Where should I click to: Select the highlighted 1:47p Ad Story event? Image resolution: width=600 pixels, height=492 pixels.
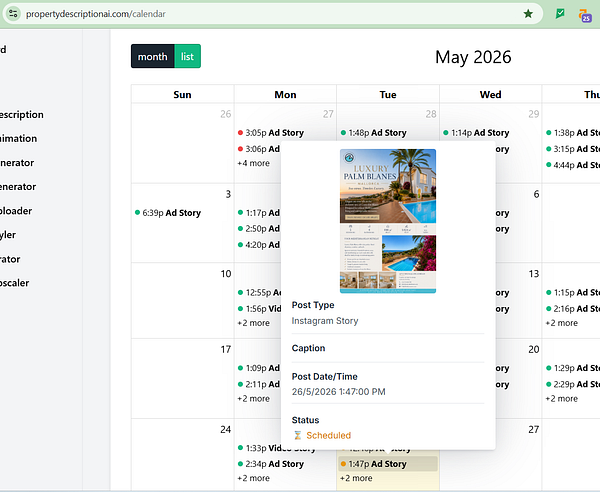(x=388, y=464)
